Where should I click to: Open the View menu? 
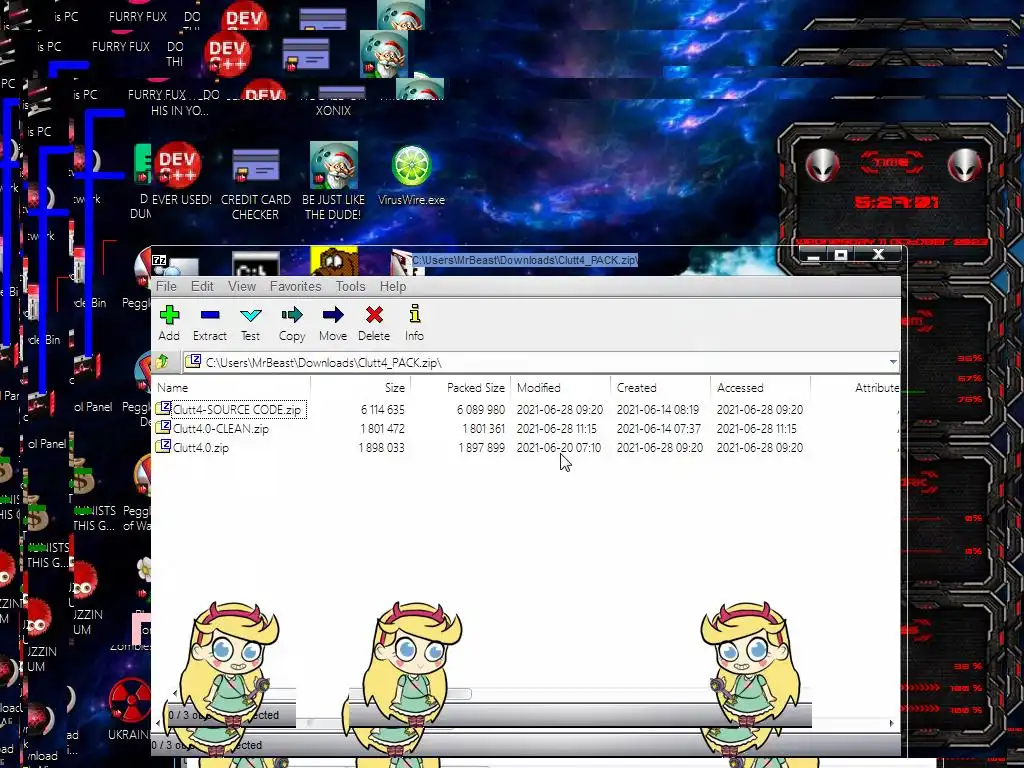pyautogui.click(x=242, y=286)
